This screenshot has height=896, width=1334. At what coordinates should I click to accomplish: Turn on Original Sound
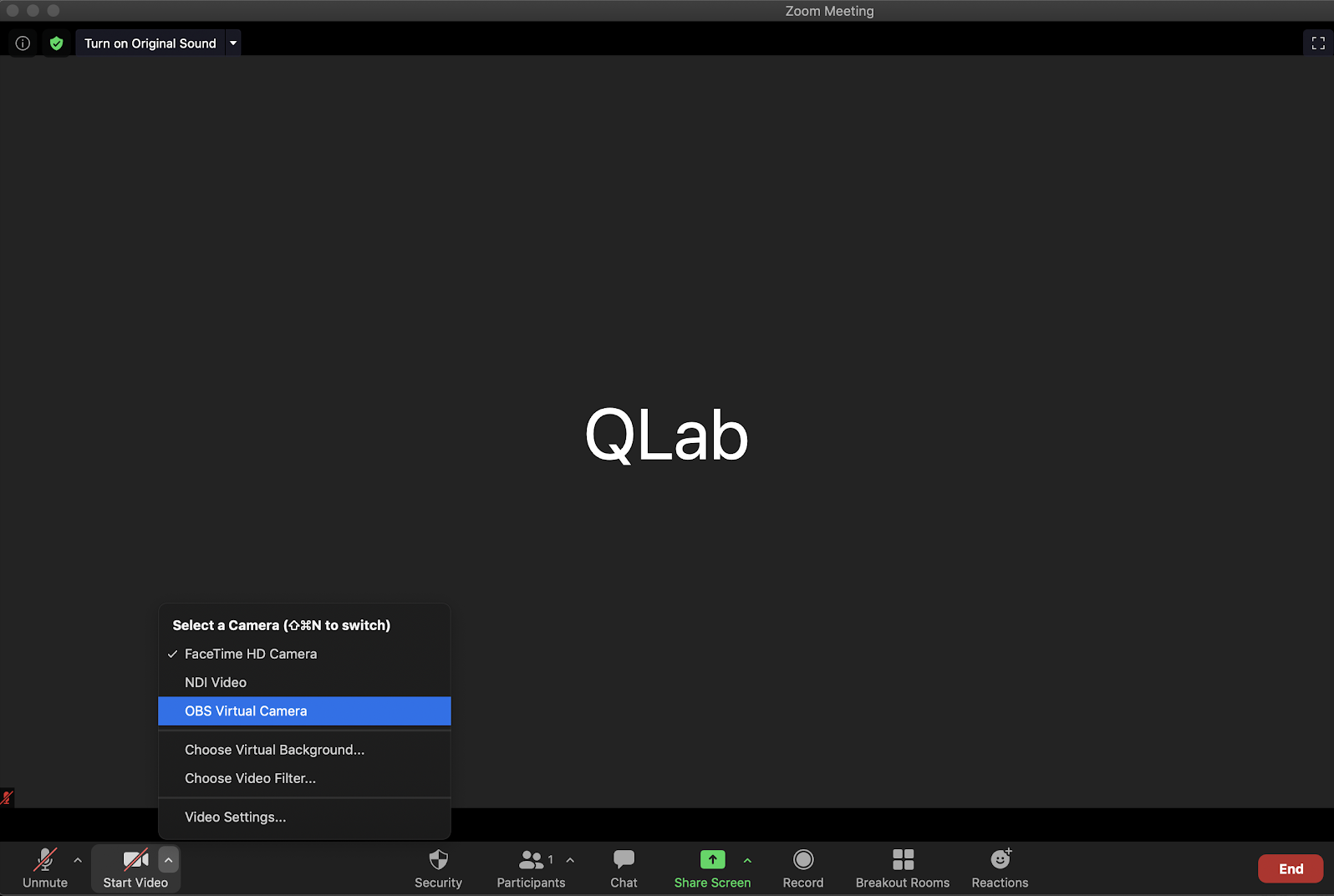150,43
